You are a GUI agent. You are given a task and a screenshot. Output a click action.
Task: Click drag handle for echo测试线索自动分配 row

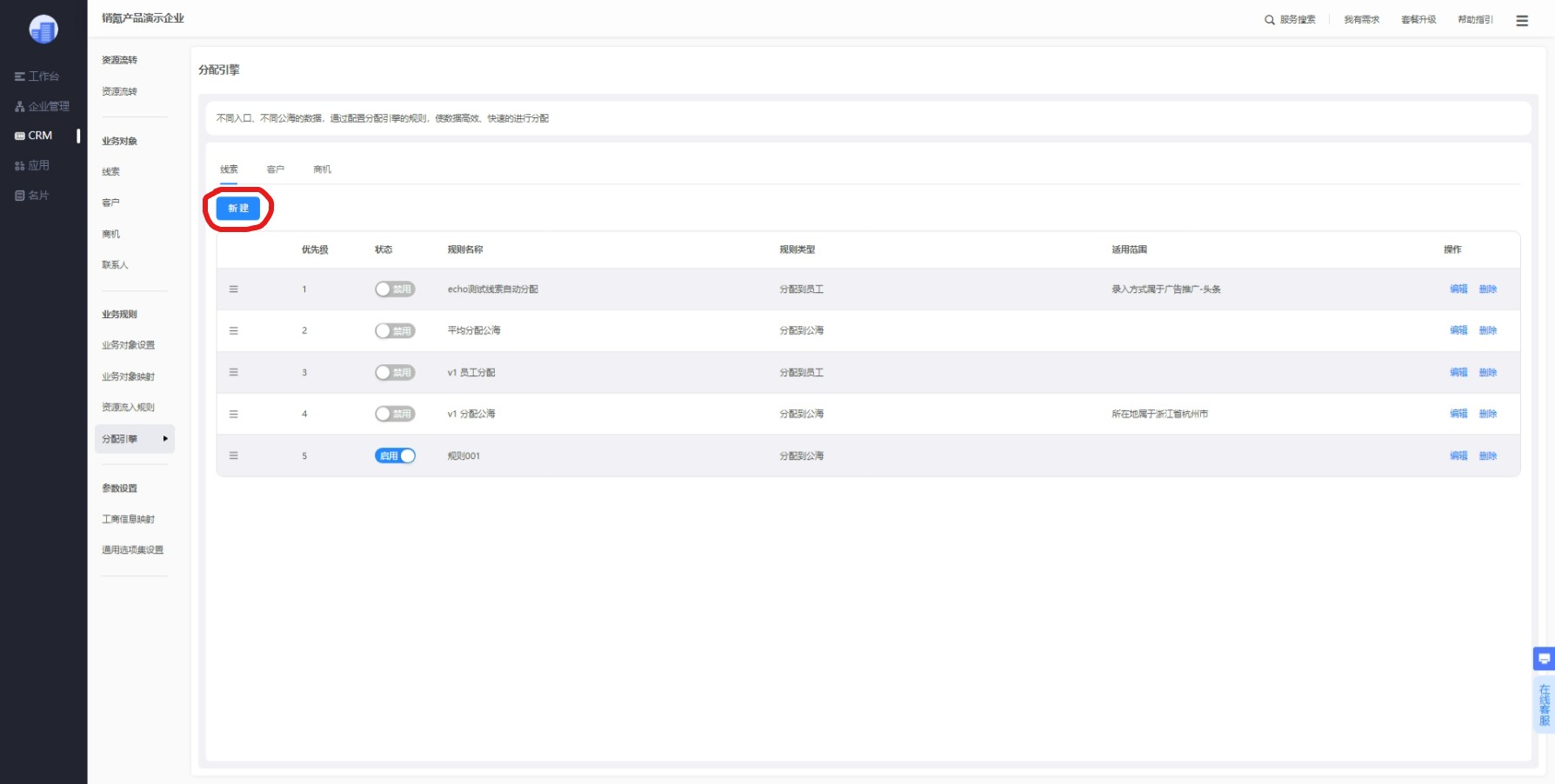[x=233, y=289]
